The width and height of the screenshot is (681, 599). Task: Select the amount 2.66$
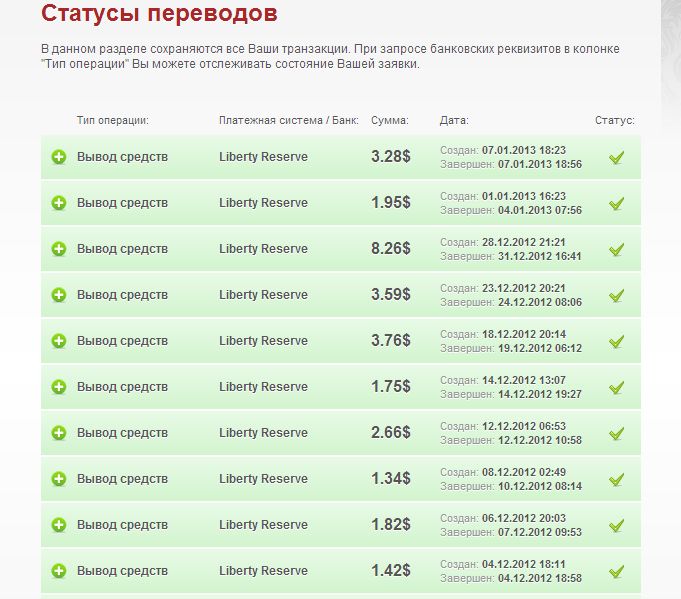coord(390,433)
